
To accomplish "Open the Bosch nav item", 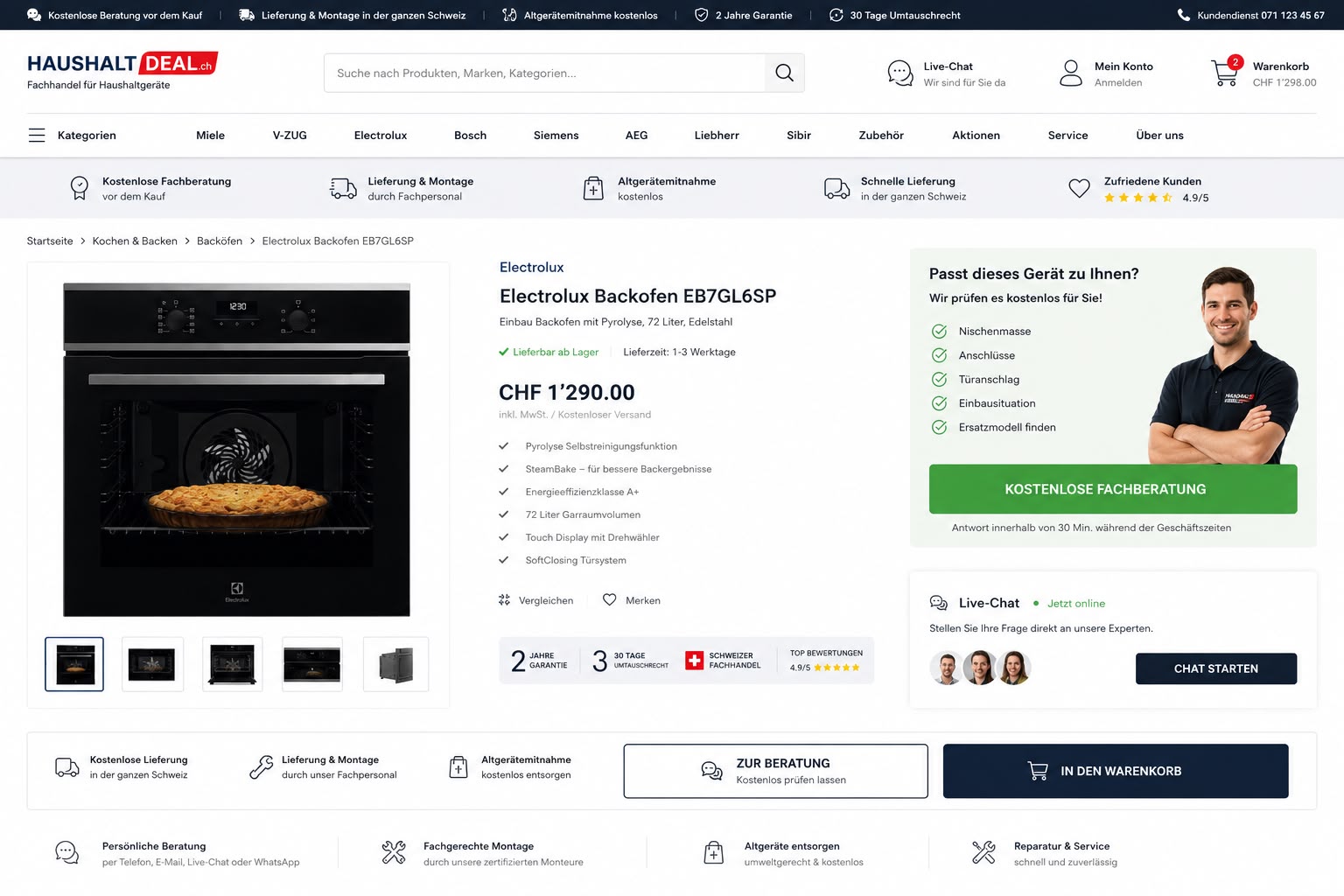I will click(x=470, y=136).
